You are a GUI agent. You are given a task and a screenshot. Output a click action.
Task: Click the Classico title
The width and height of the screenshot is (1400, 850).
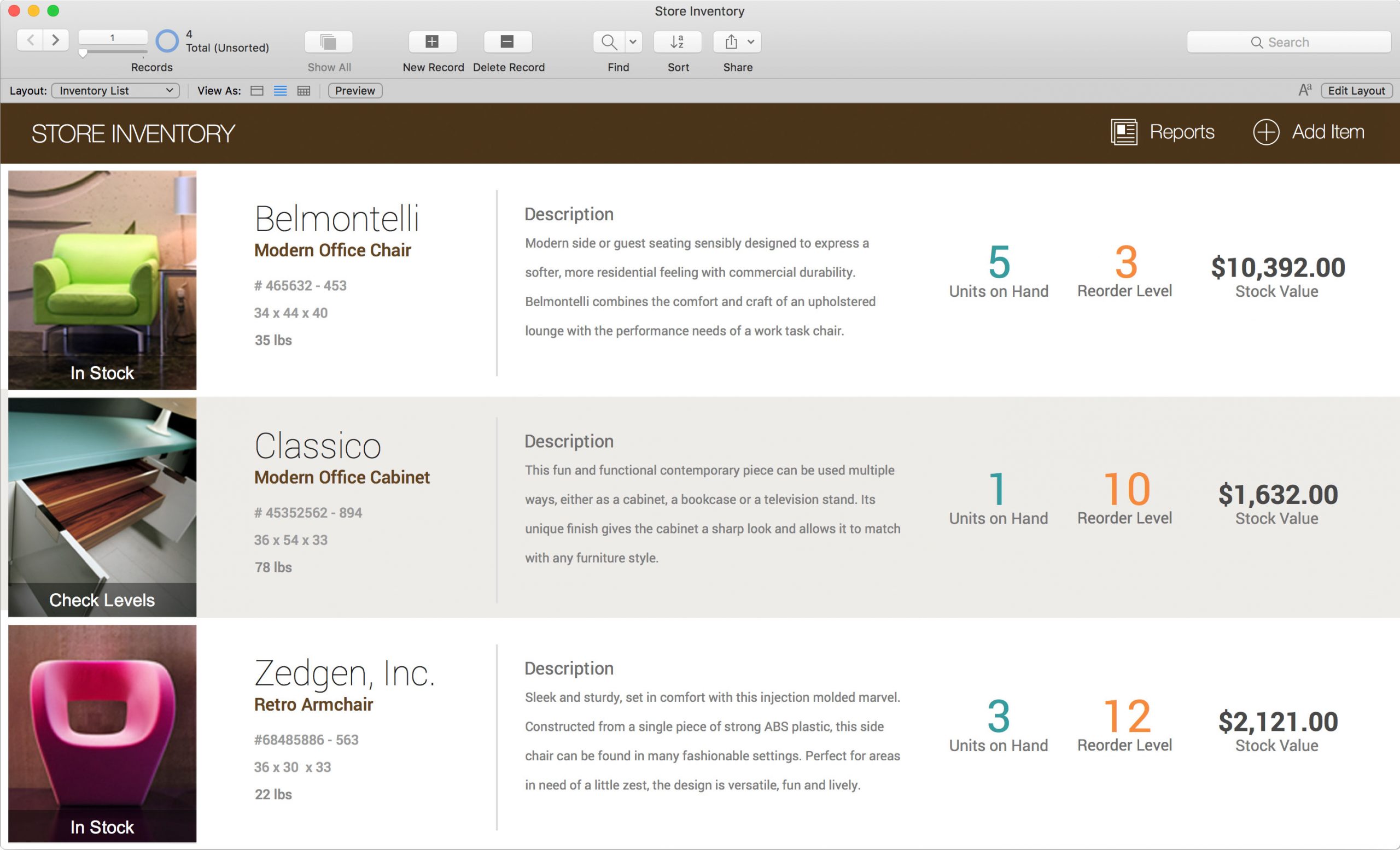click(318, 445)
